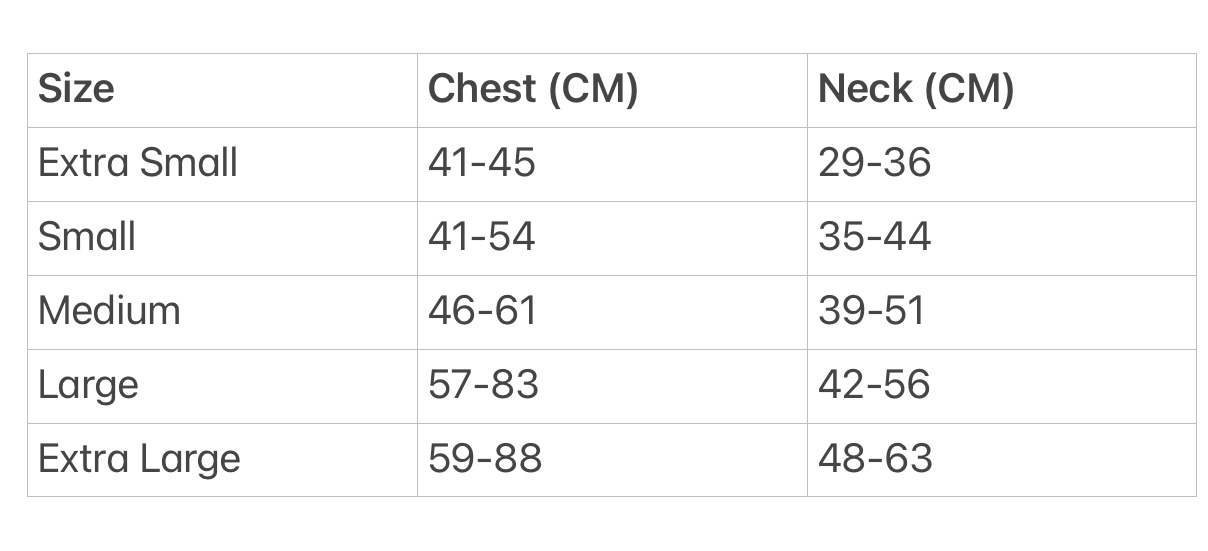Click chest value 57-83

click(484, 384)
